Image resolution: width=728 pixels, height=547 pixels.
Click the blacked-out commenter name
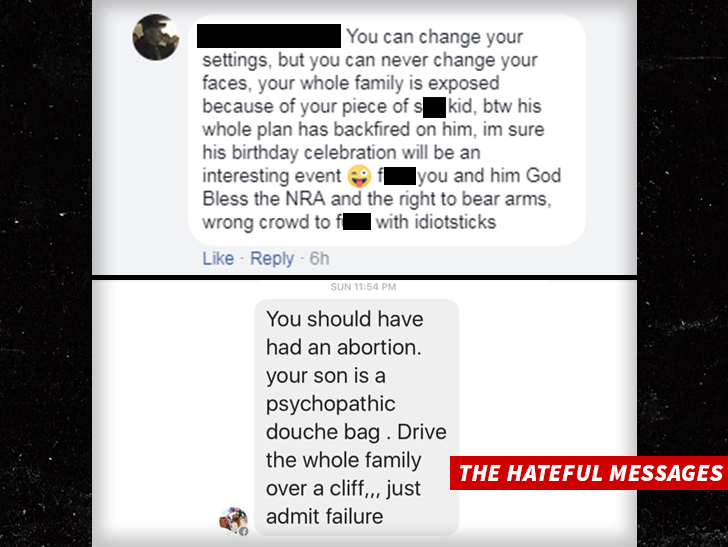click(x=269, y=36)
